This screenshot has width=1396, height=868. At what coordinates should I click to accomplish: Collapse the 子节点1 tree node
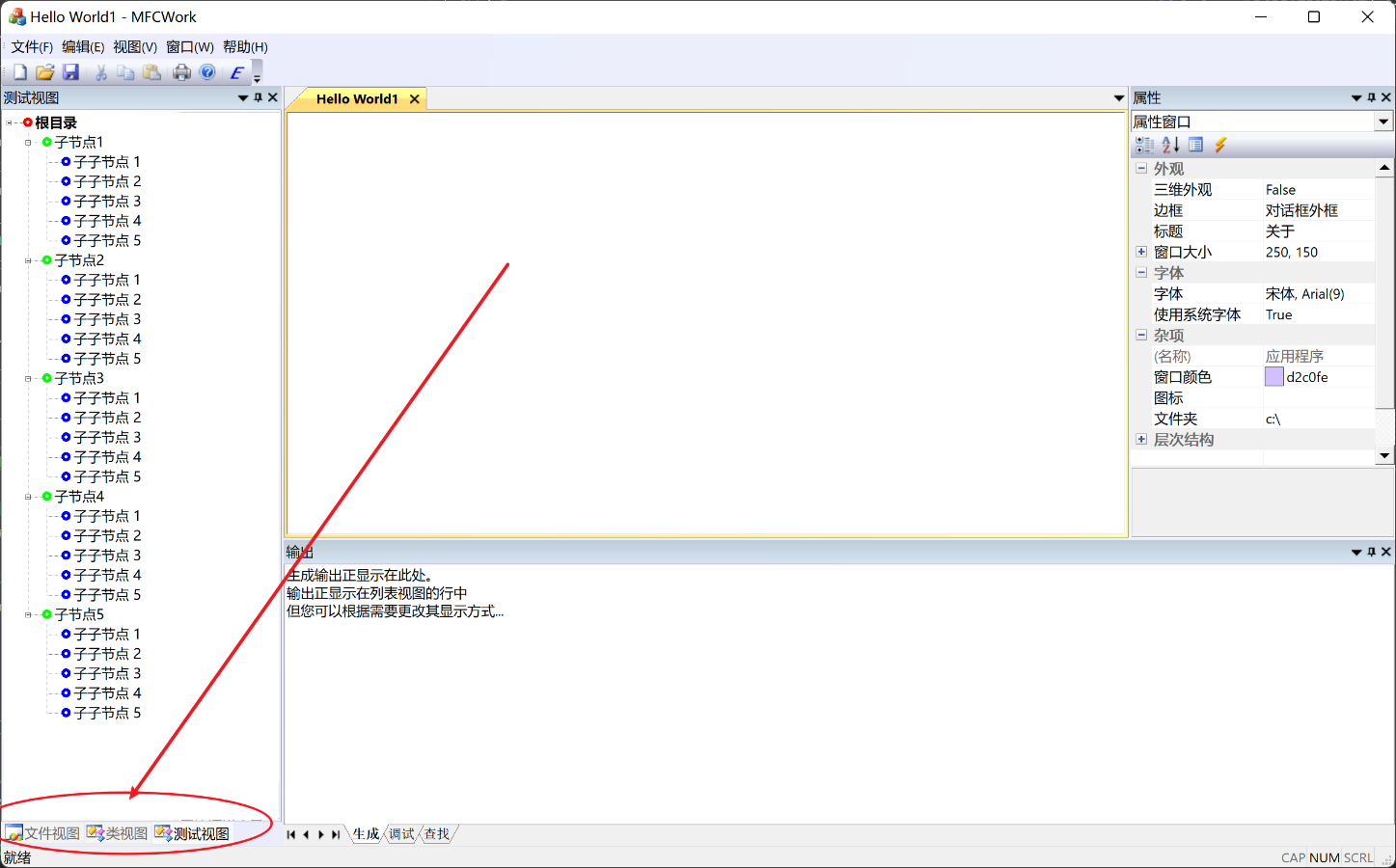point(28,142)
